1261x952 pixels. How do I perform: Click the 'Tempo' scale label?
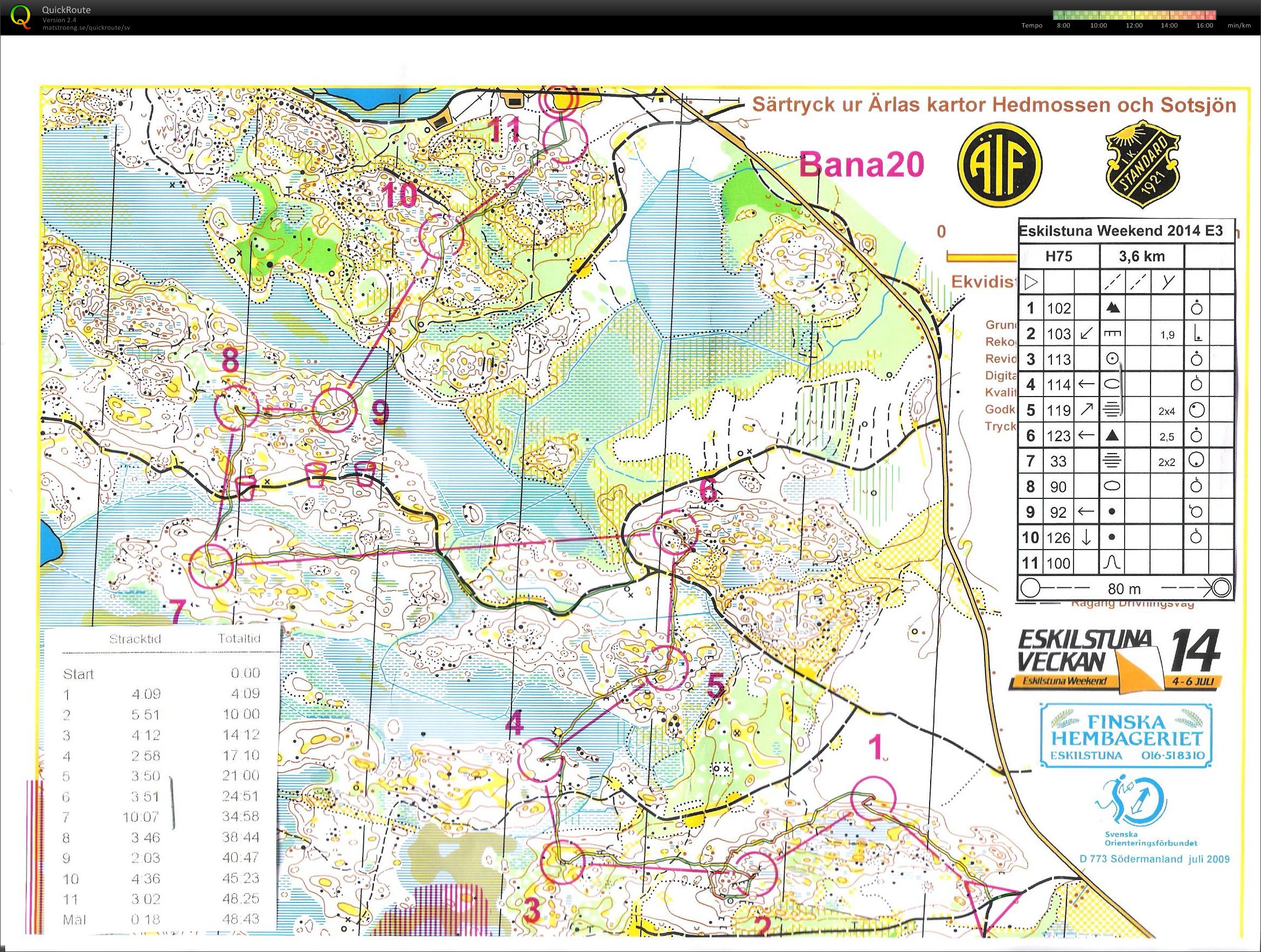[x=1032, y=26]
